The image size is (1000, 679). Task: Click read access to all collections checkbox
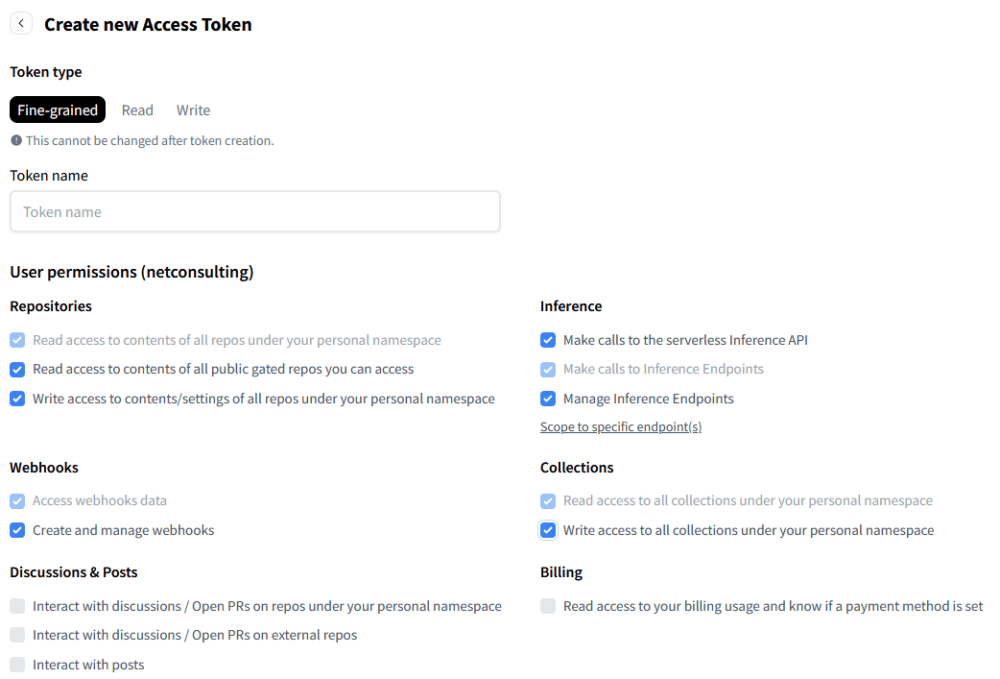548,500
